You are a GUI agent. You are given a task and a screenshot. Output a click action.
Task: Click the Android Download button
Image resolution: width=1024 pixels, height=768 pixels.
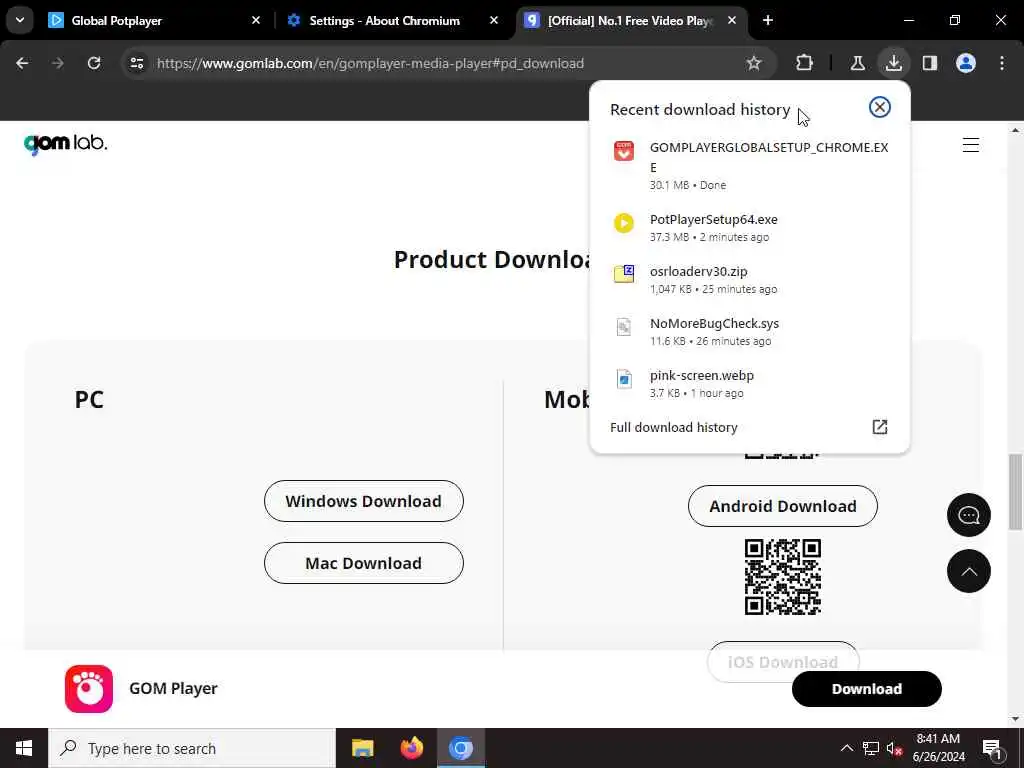click(x=782, y=506)
